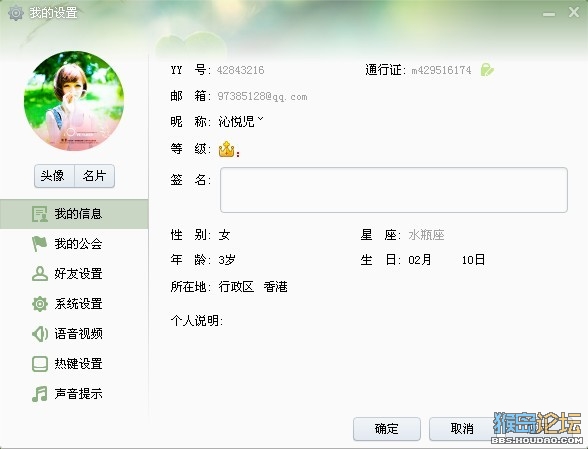This screenshot has height=449, width=588.
Task: Click the crown level icon
Action: pyautogui.click(x=226, y=149)
